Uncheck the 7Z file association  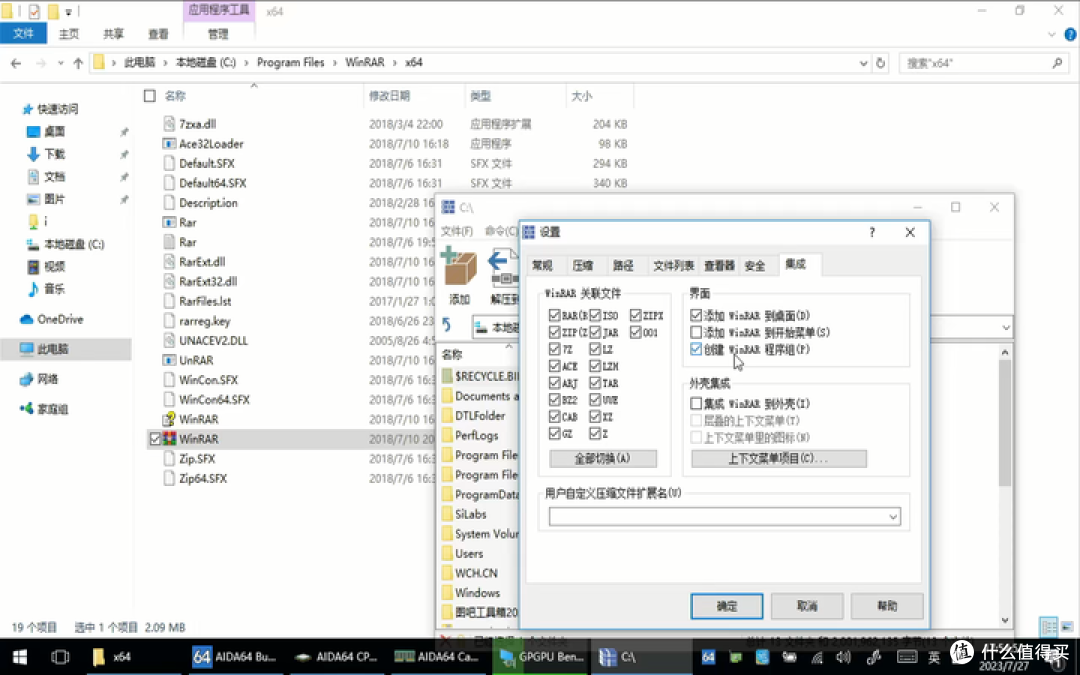[554, 349]
